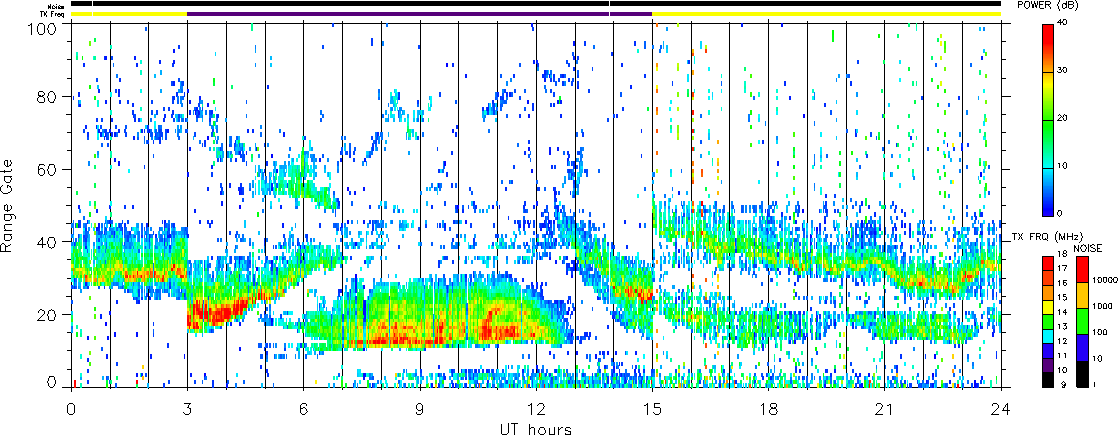1118x435 pixels.
Task: Select the 9 tick on UT hours axis
Action: coord(420,409)
